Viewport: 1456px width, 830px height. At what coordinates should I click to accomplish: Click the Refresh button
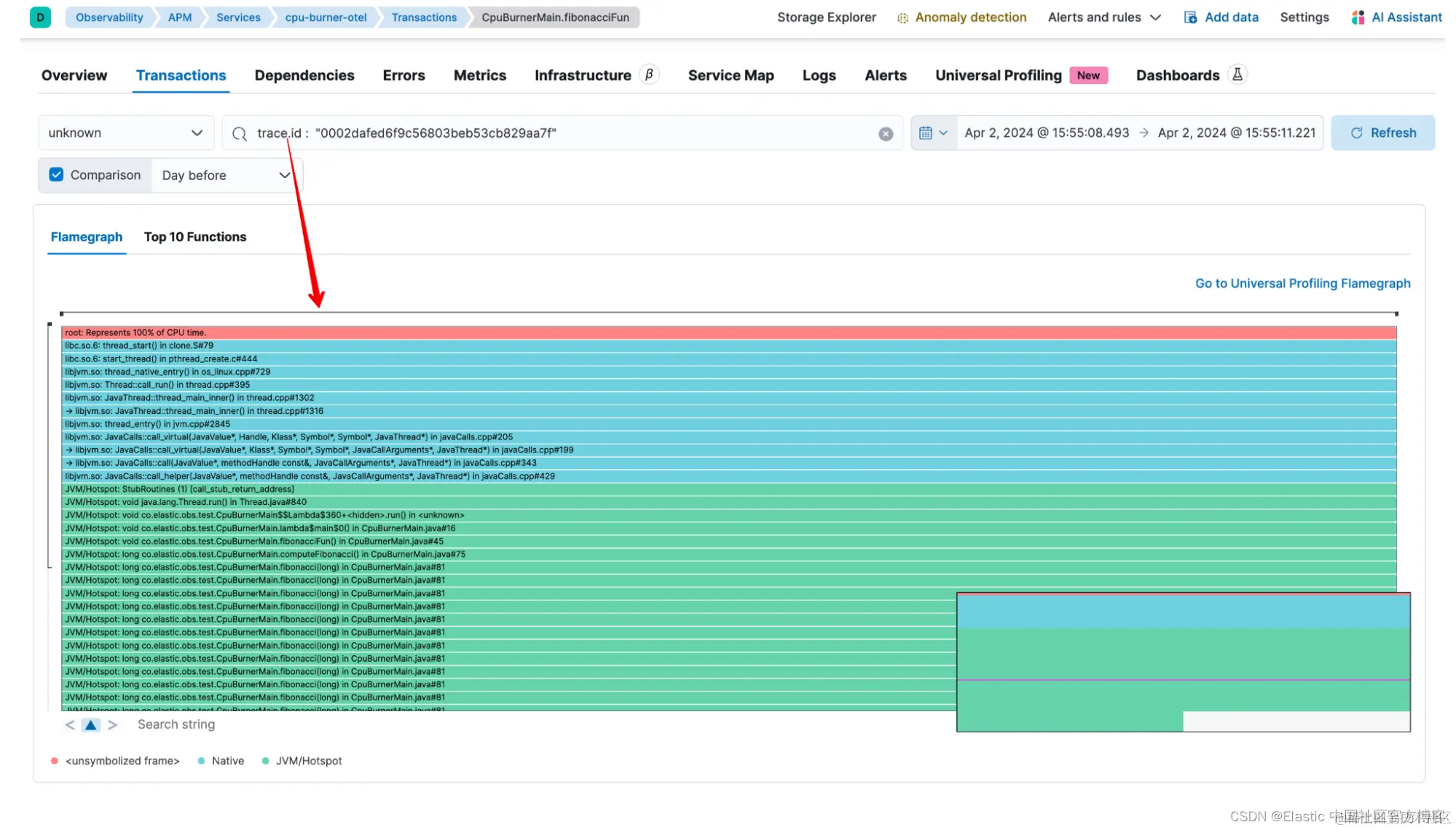pos(1382,133)
